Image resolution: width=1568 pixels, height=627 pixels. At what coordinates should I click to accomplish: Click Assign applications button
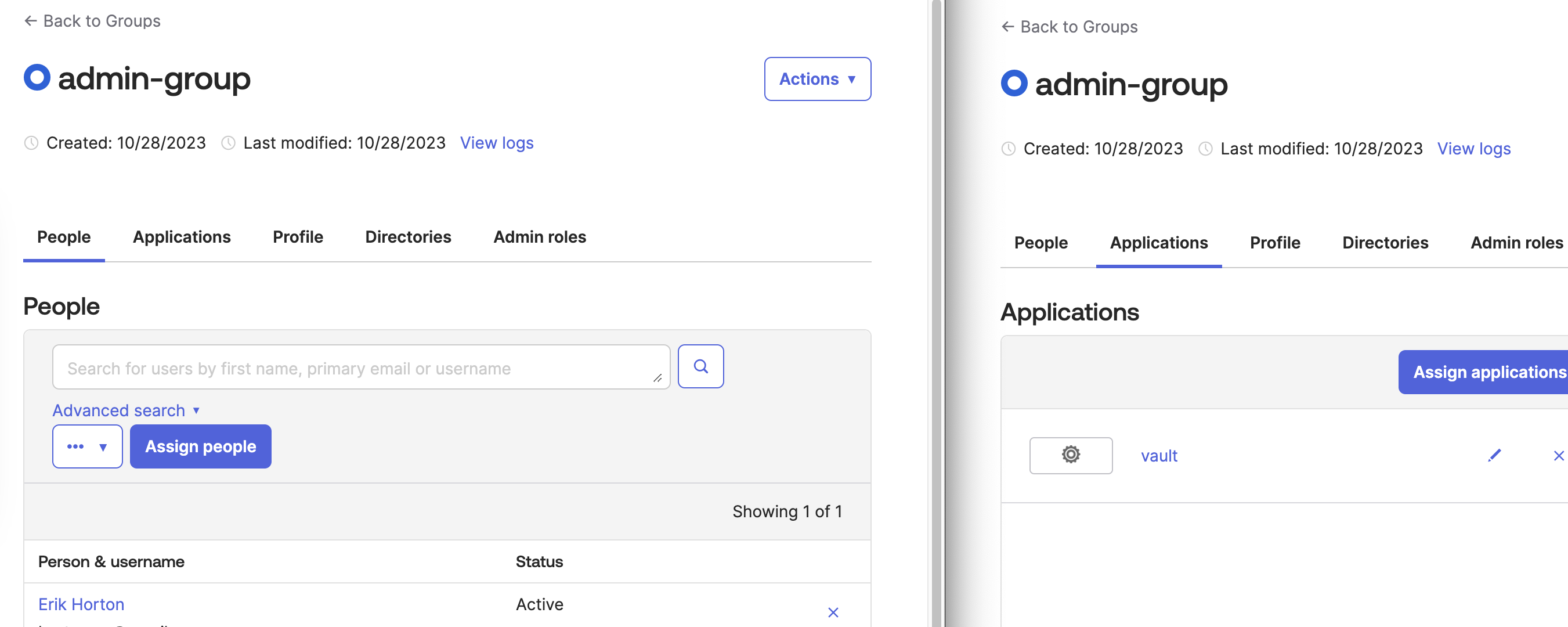pyautogui.click(x=1483, y=372)
